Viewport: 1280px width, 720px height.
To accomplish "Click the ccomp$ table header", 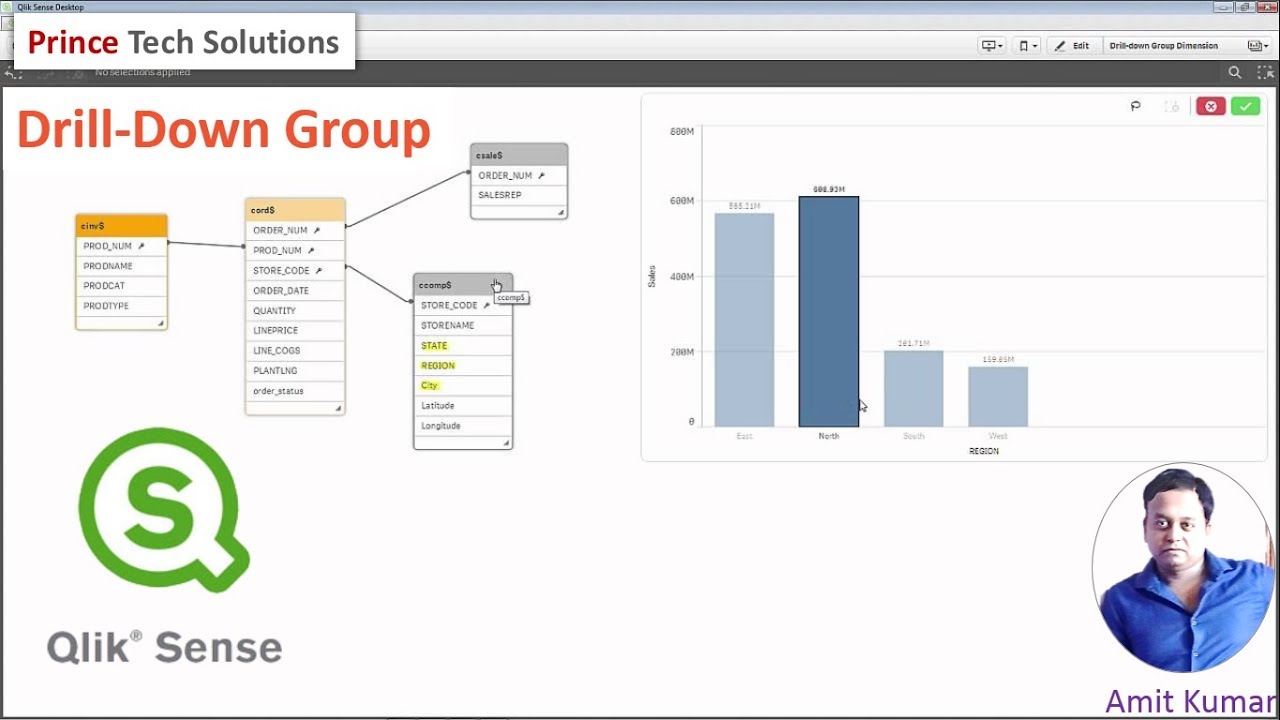I will [x=463, y=285].
